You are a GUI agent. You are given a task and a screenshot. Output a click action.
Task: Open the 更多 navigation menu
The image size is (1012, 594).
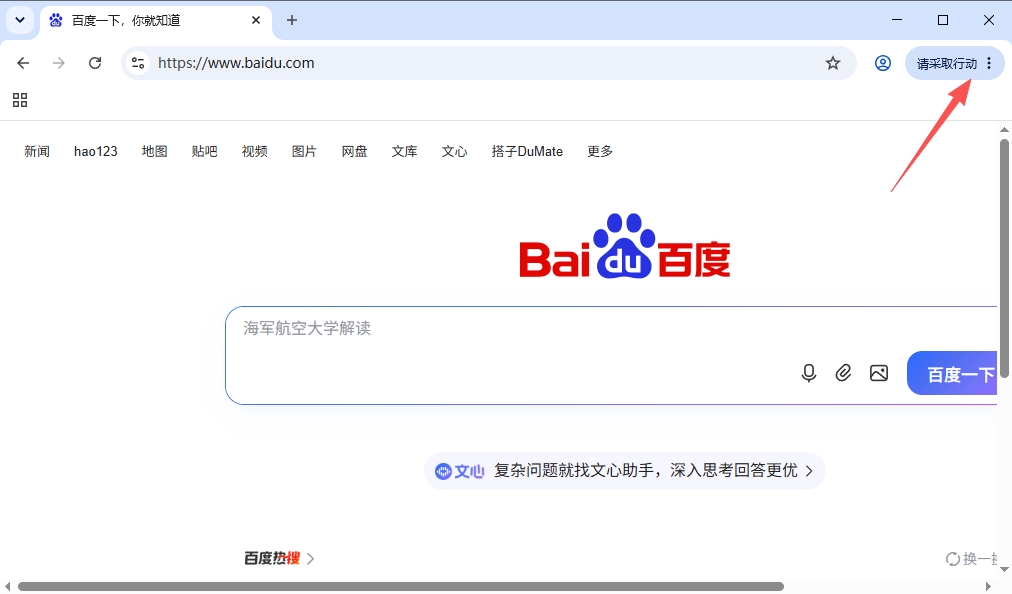(x=600, y=151)
